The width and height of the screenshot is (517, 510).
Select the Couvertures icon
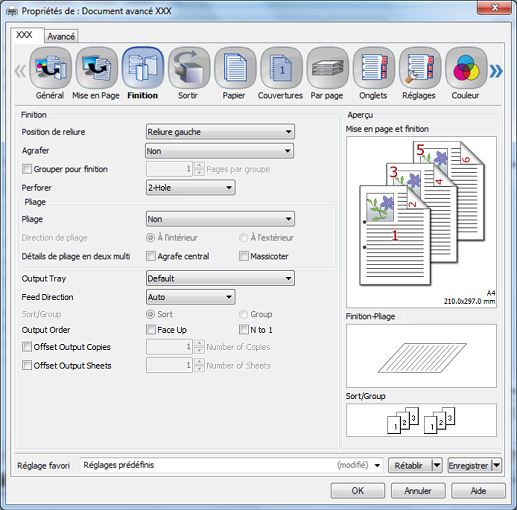point(281,68)
